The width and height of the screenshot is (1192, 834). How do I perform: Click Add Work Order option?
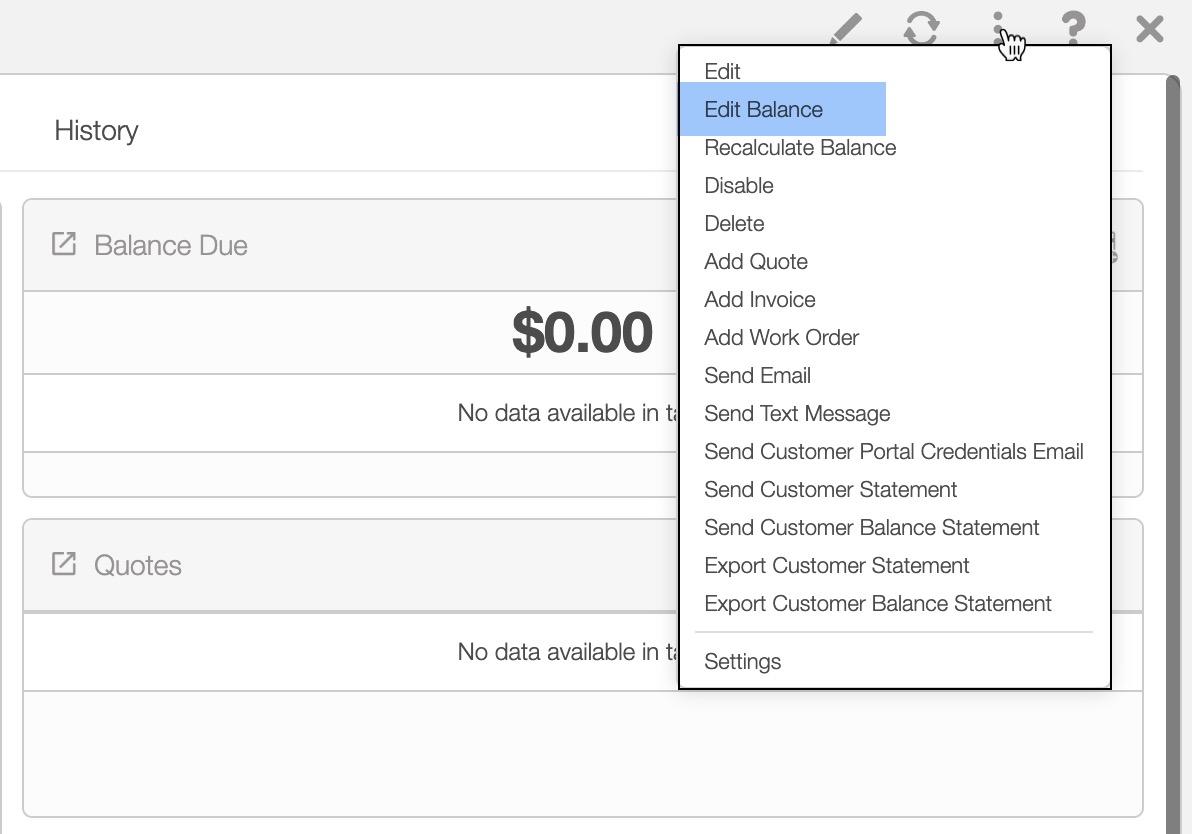click(x=782, y=337)
